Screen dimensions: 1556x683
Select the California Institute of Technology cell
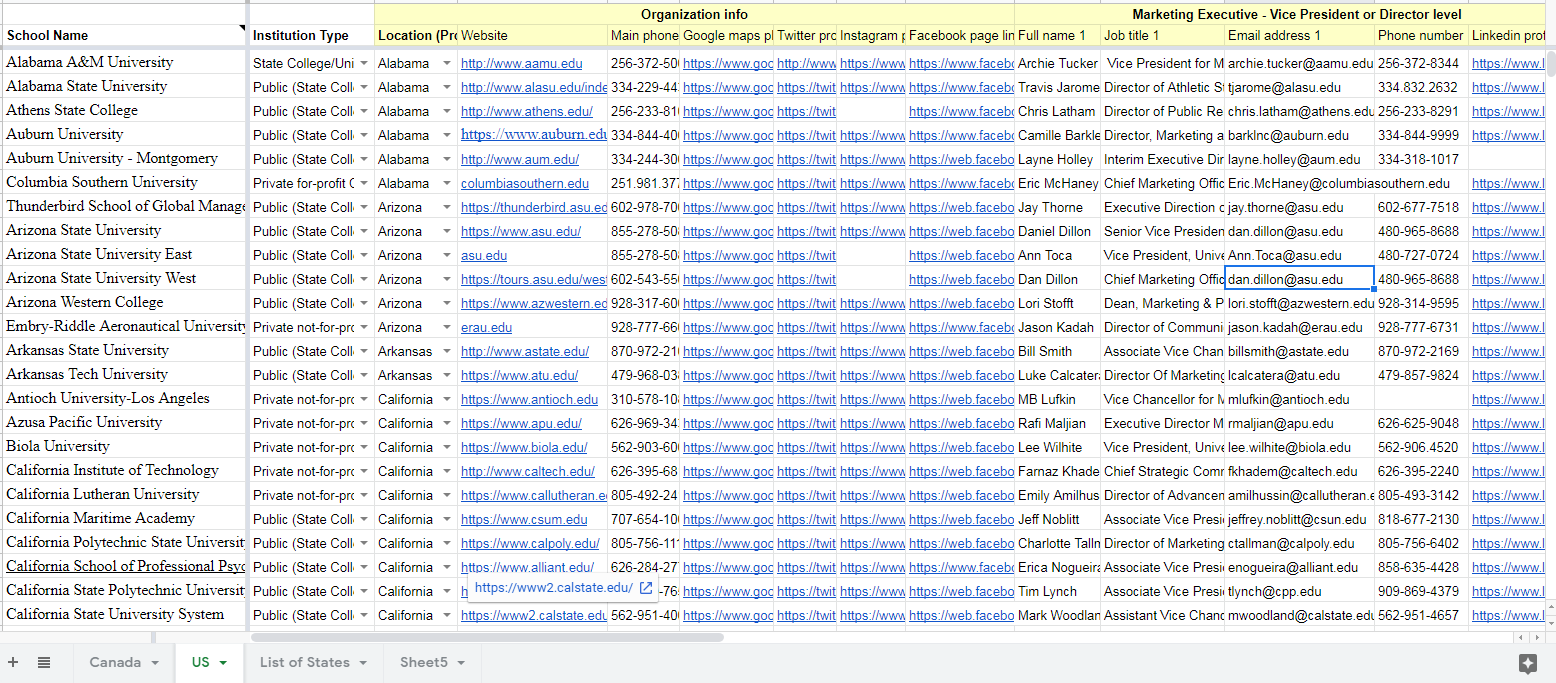124,470
